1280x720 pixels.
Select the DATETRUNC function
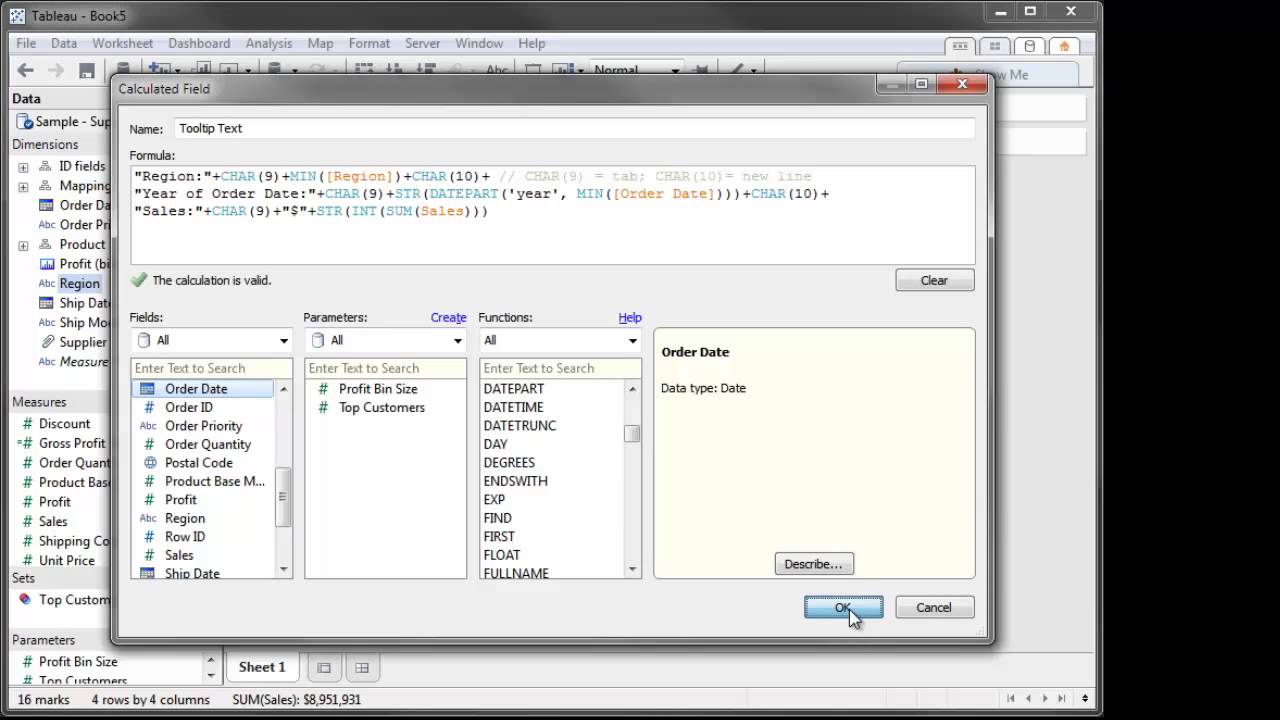[520, 426]
